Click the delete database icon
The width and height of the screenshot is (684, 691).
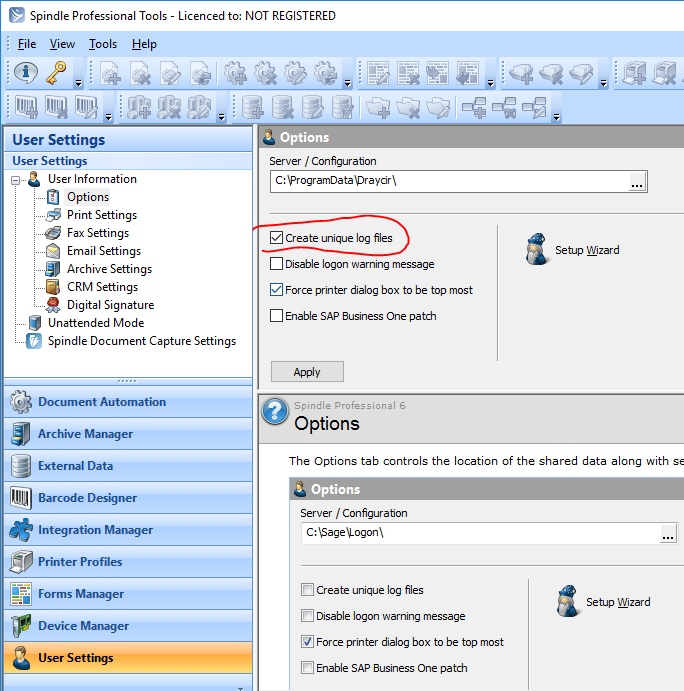[283, 108]
